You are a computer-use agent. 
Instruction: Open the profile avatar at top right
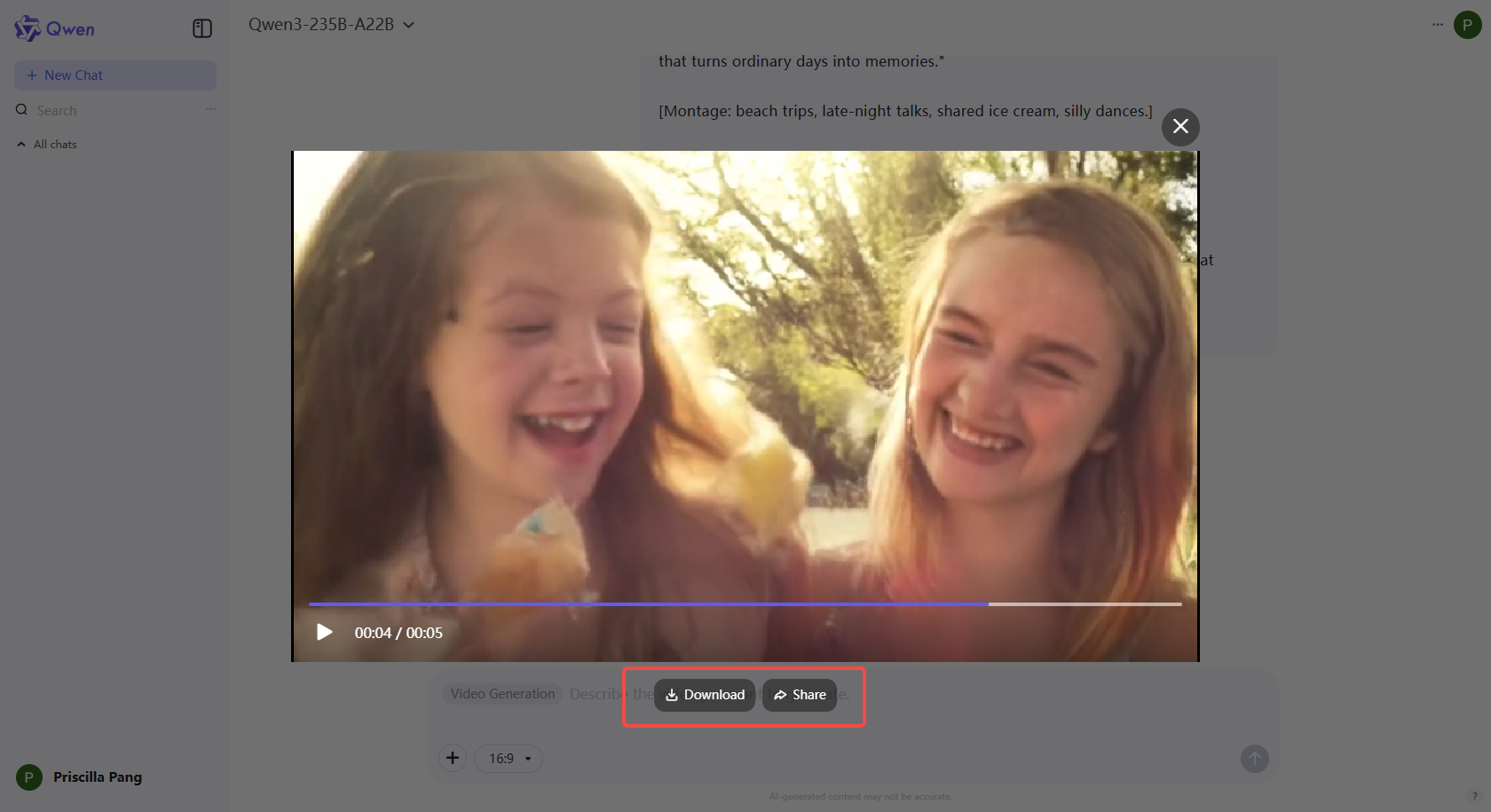(x=1468, y=25)
